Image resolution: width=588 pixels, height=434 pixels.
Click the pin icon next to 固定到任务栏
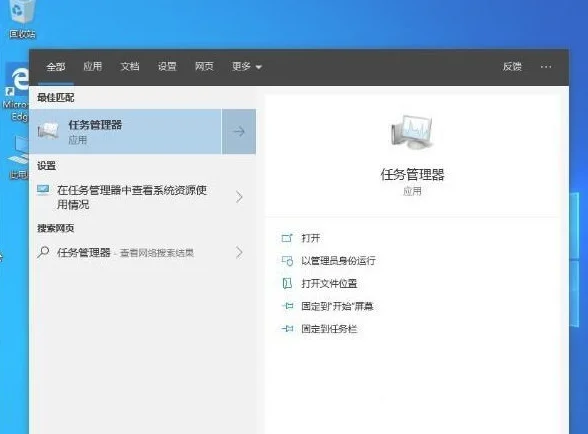point(287,329)
